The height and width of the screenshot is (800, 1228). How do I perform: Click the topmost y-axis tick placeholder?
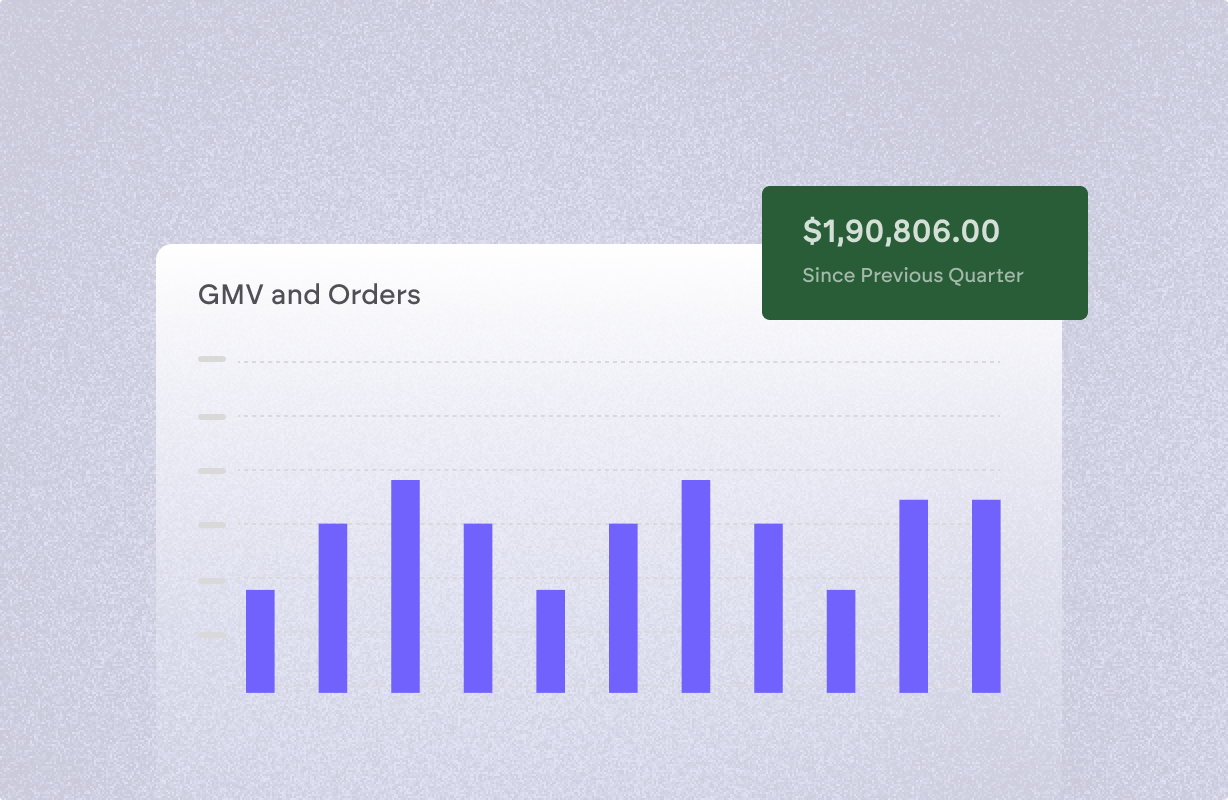point(212,359)
